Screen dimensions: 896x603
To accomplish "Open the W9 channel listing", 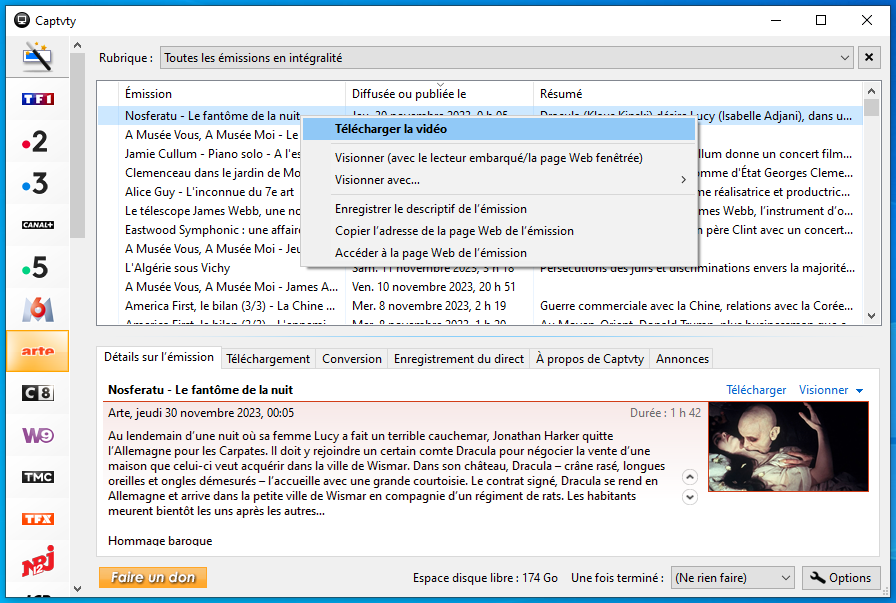I will click(x=37, y=435).
